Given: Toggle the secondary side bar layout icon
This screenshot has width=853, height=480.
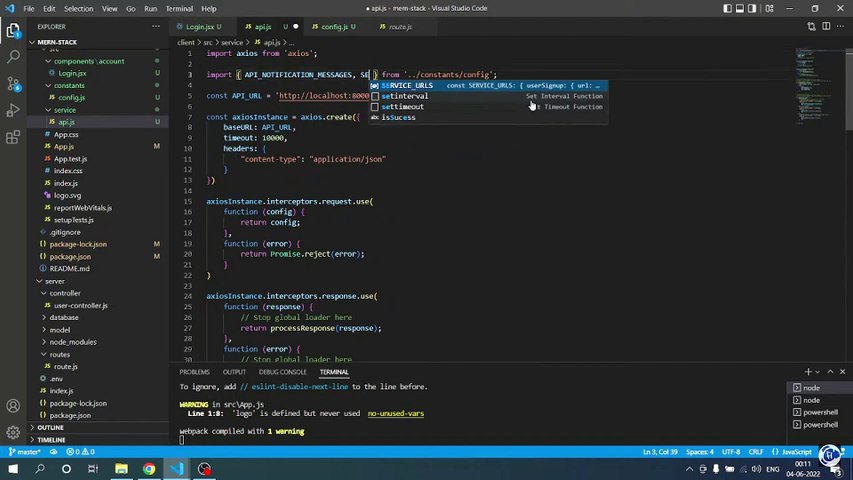Looking at the screenshot, I should (x=752, y=8).
